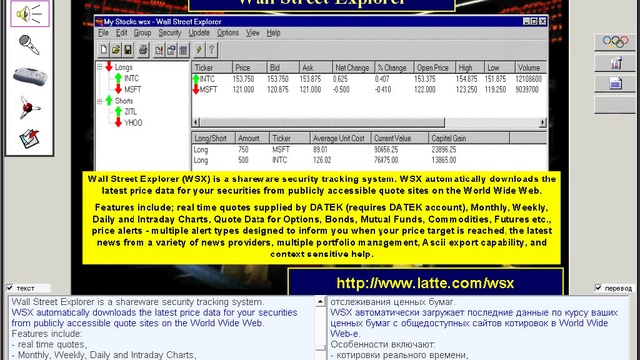Viewport: 640px width, 360px height.
Task: Click the question mark help toolbar icon
Action: click(211, 50)
